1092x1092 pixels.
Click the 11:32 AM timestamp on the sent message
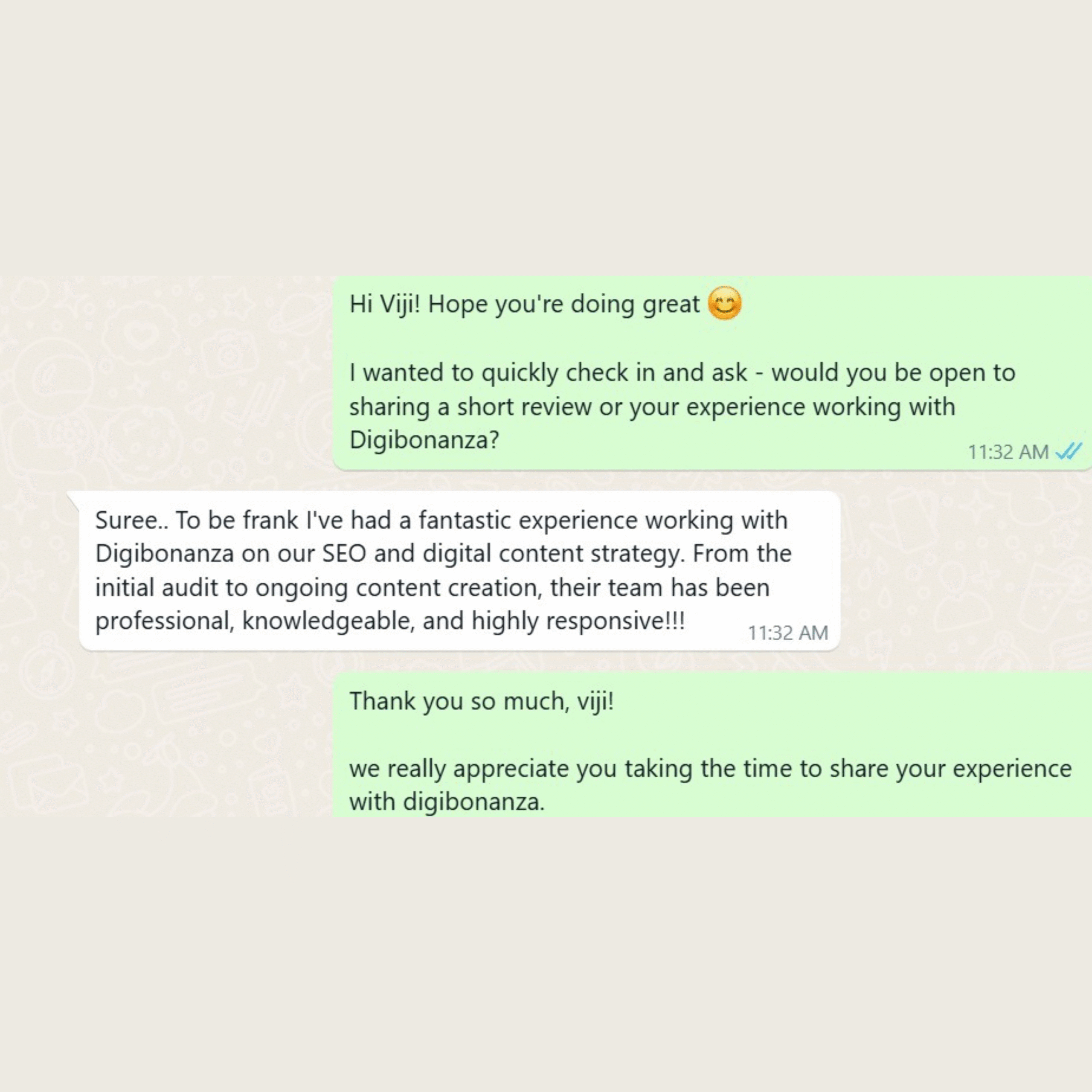[x=1008, y=452]
